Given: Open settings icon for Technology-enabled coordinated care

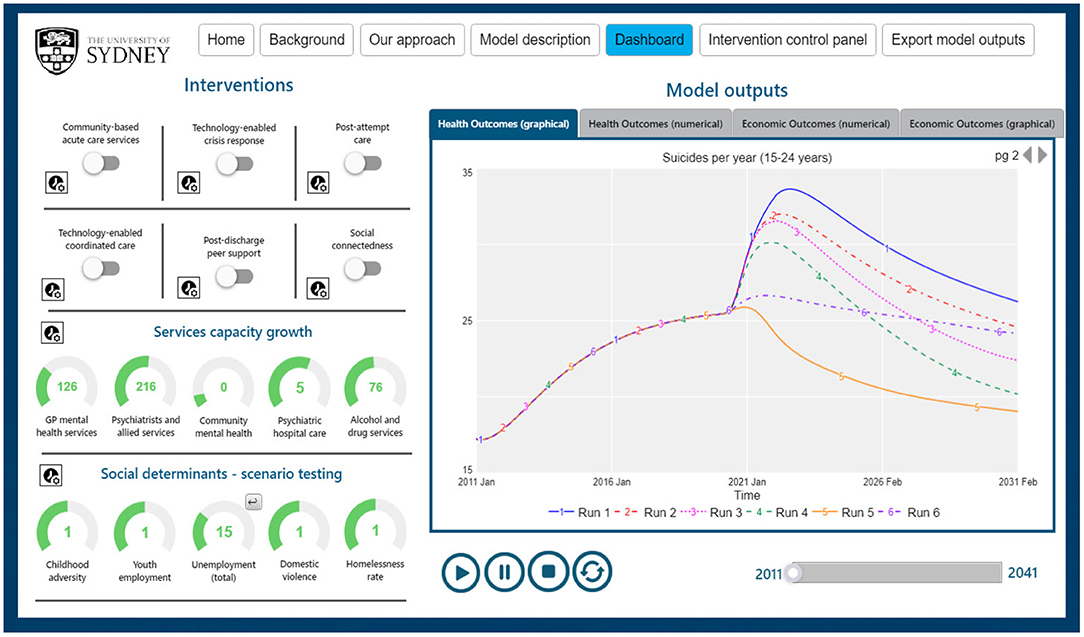Looking at the screenshot, I should point(53,289).
